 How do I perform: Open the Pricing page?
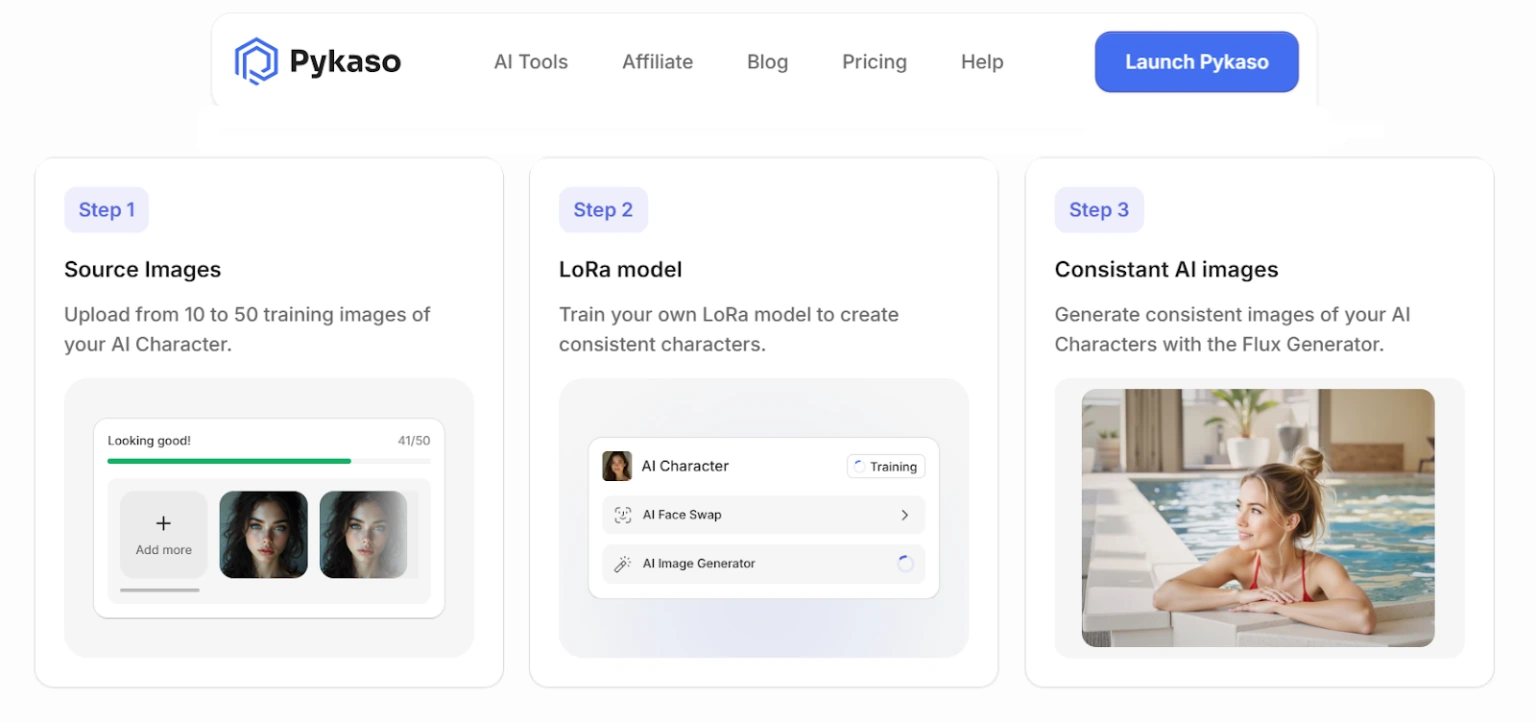874,62
